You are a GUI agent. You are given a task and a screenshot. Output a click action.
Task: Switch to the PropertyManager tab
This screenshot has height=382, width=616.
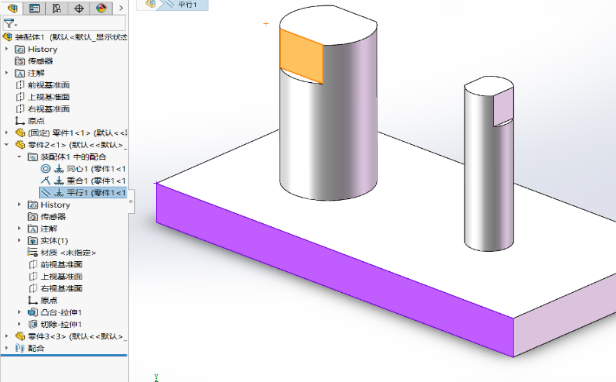pyautogui.click(x=35, y=8)
